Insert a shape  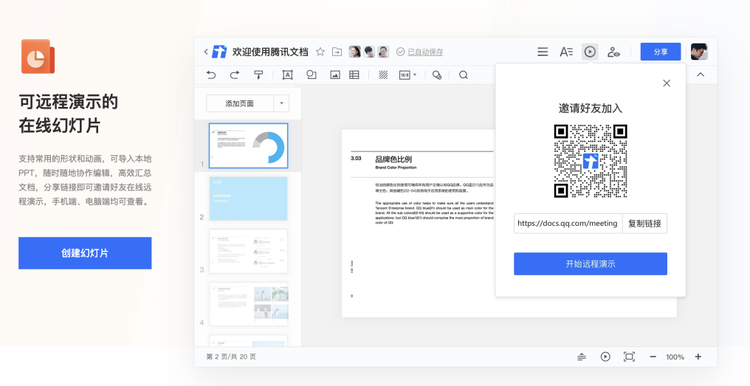pyautogui.click(x=311, y=75)
